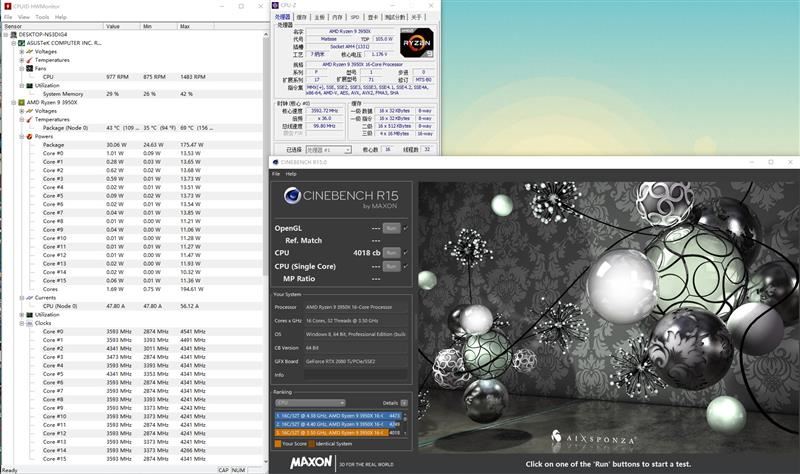
Task: Run the CPU benchmark in Cinebench
Action: 391,253
